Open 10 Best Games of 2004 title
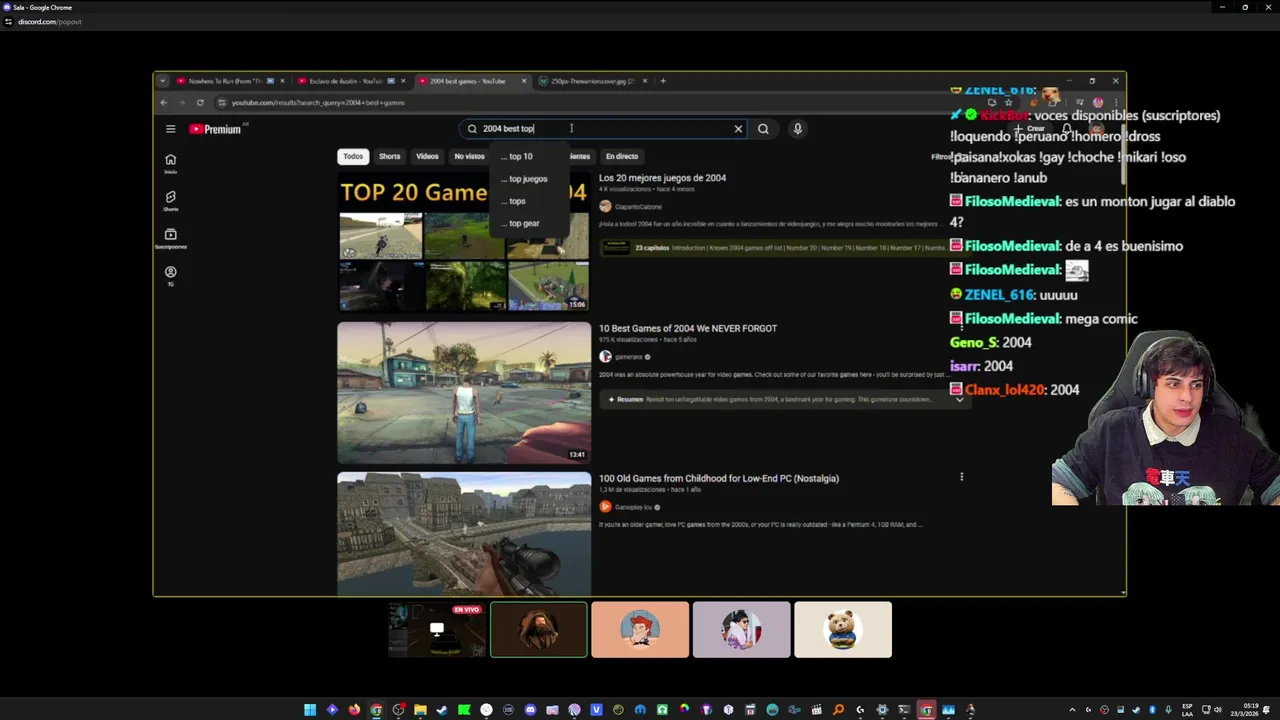The image size is (1280, 720). [688, 328]
